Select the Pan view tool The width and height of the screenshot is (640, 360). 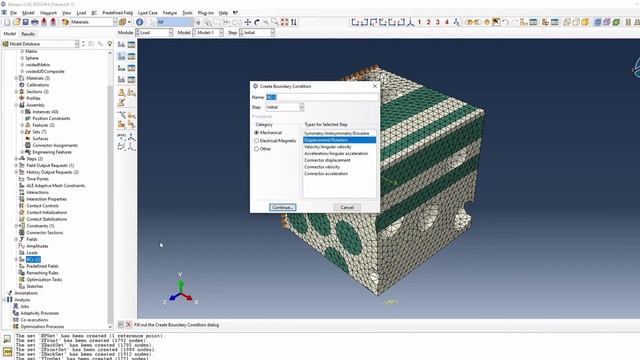247,22
